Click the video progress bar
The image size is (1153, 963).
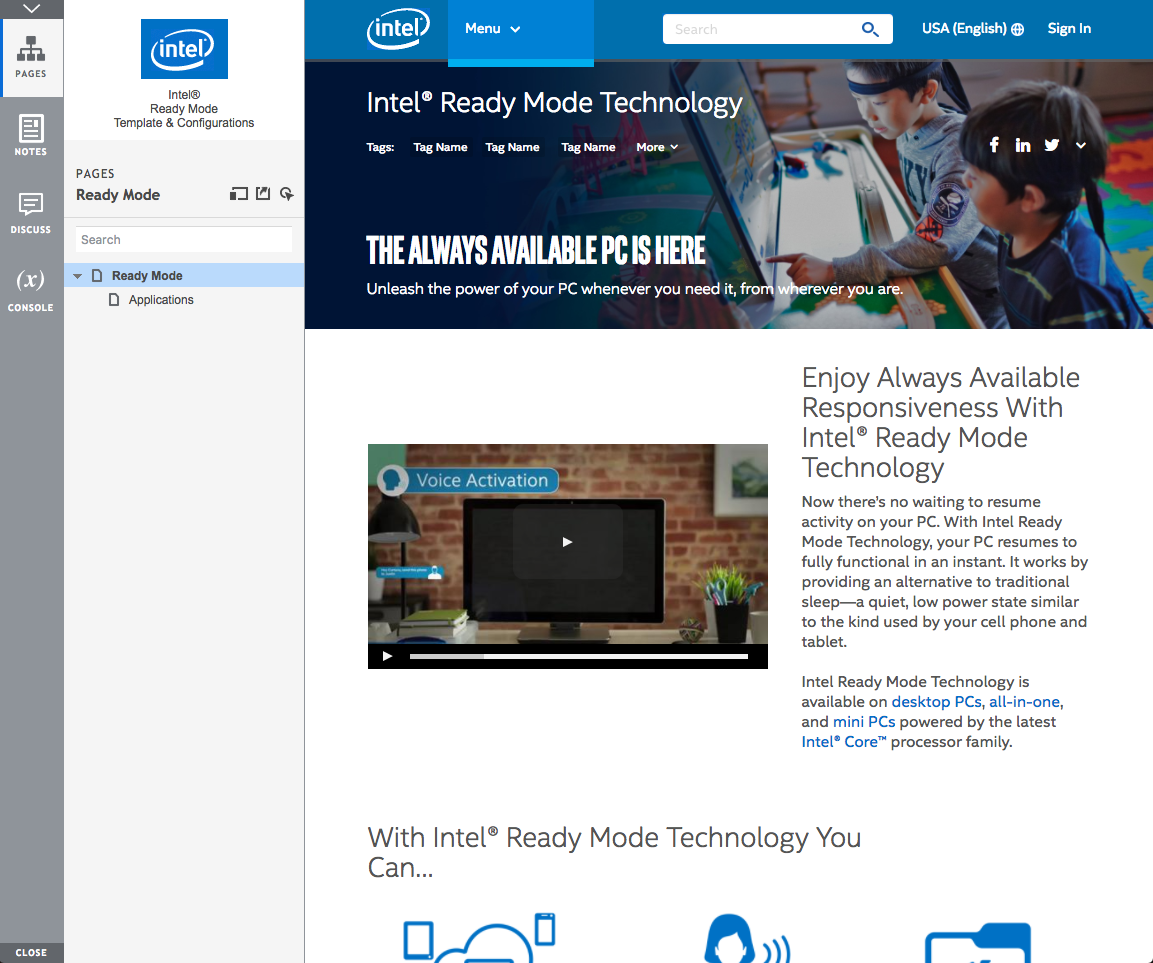pos(579,656)
